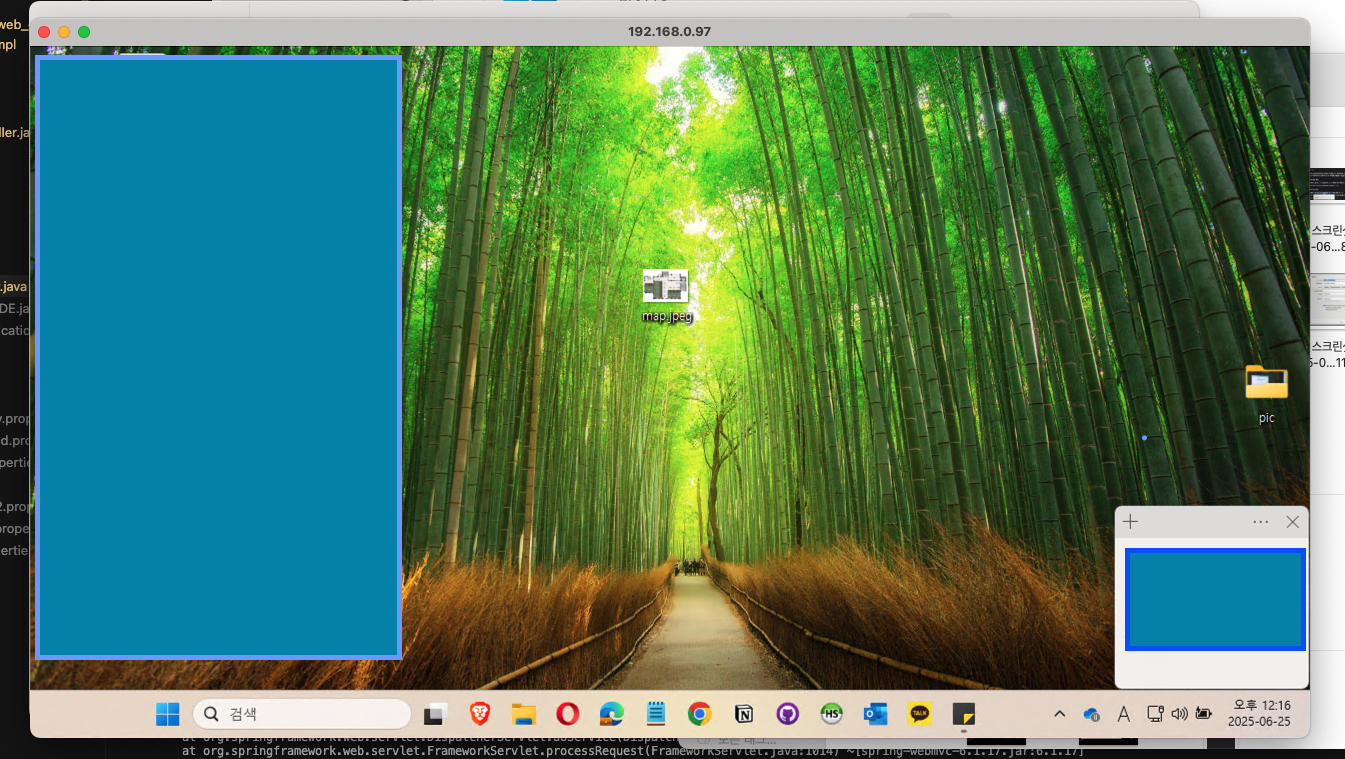Screen dimensions: 1345x759
Task: Open Microsoft Edge from the taskbar
Action: (612, 714)
